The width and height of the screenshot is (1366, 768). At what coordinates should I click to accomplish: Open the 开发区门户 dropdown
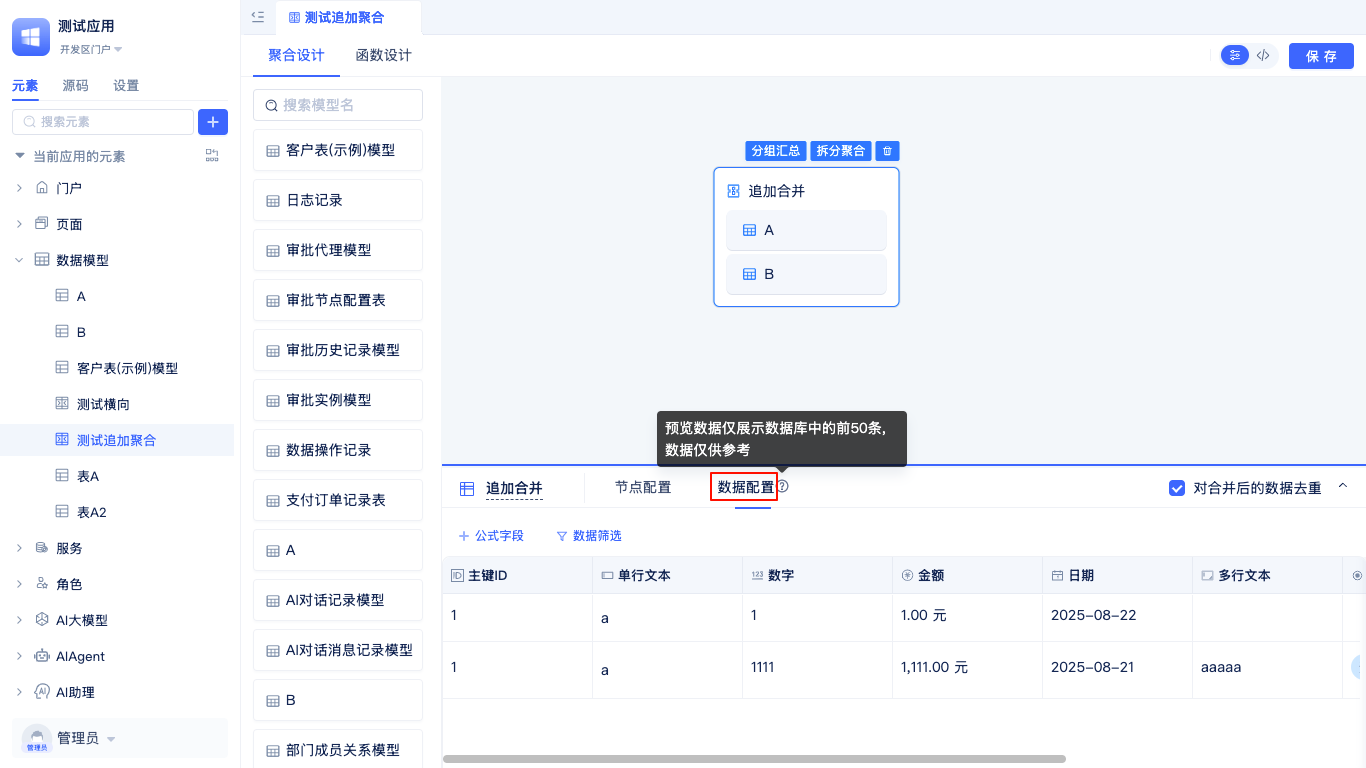pos(90,49)
